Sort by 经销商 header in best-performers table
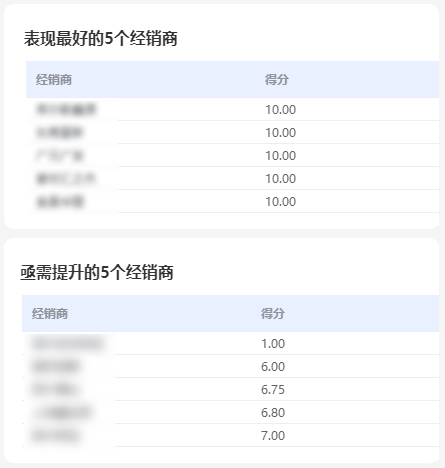Image resolution: width=445 pixels, height=468 pixels. tap(54, 80)
